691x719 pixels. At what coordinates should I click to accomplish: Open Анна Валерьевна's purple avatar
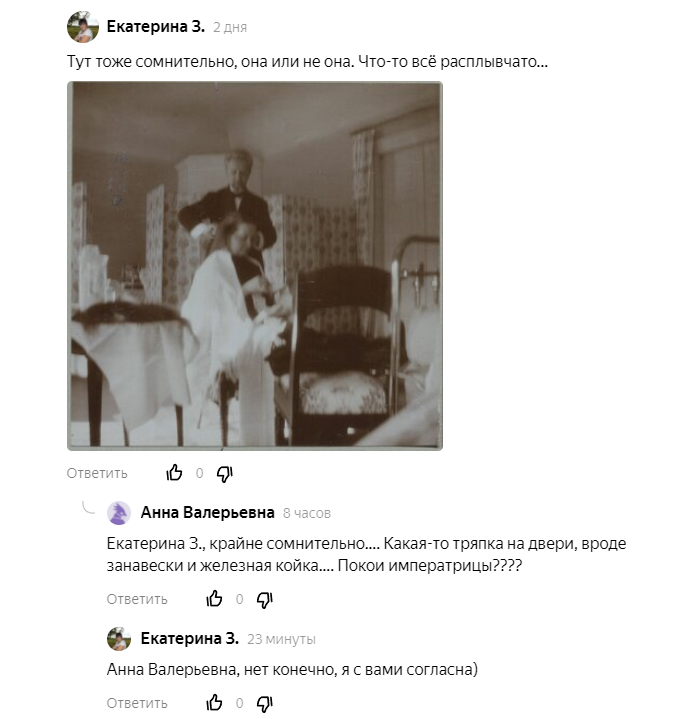[119, 513]
